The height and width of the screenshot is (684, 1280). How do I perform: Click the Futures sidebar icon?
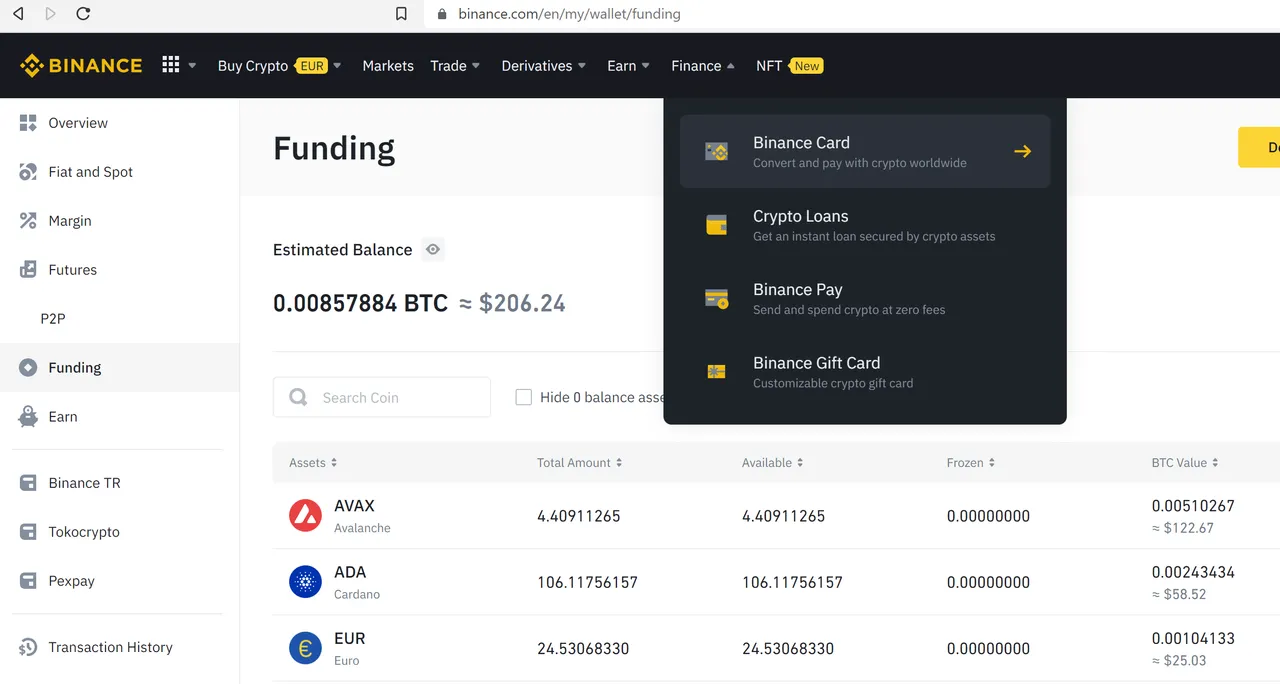(28, 270)
